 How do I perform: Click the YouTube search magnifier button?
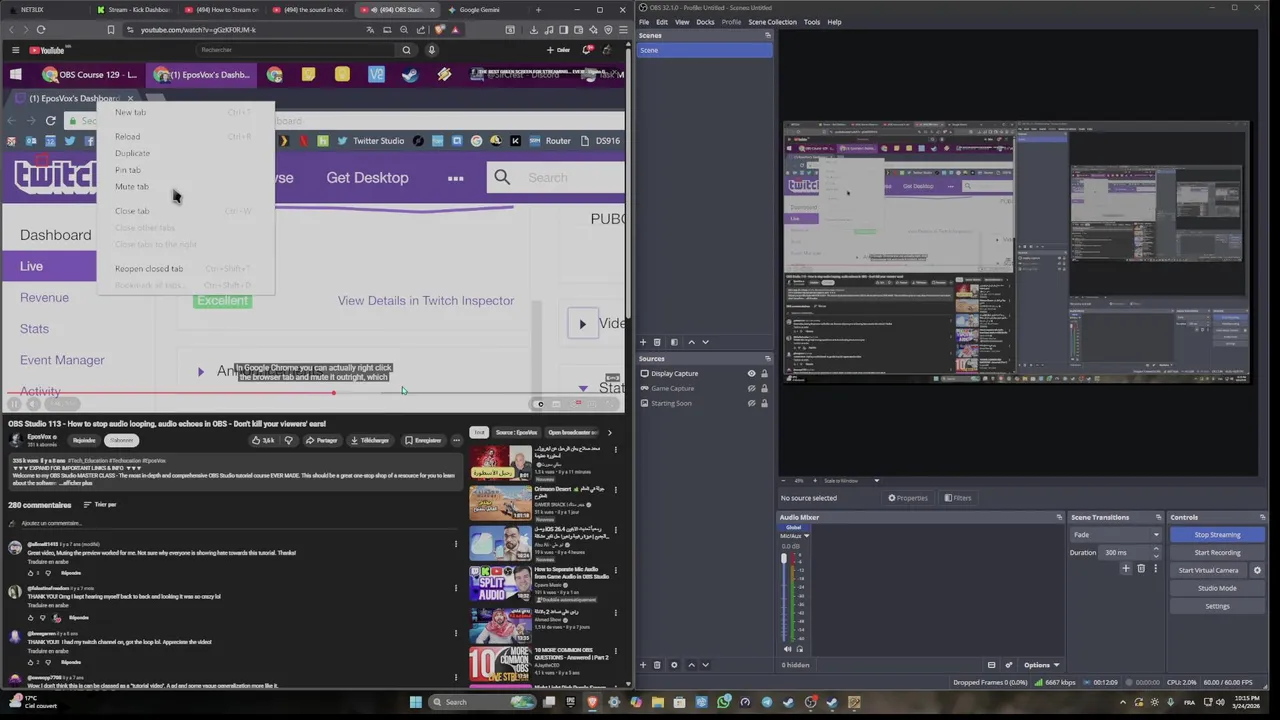coord(406,50)
